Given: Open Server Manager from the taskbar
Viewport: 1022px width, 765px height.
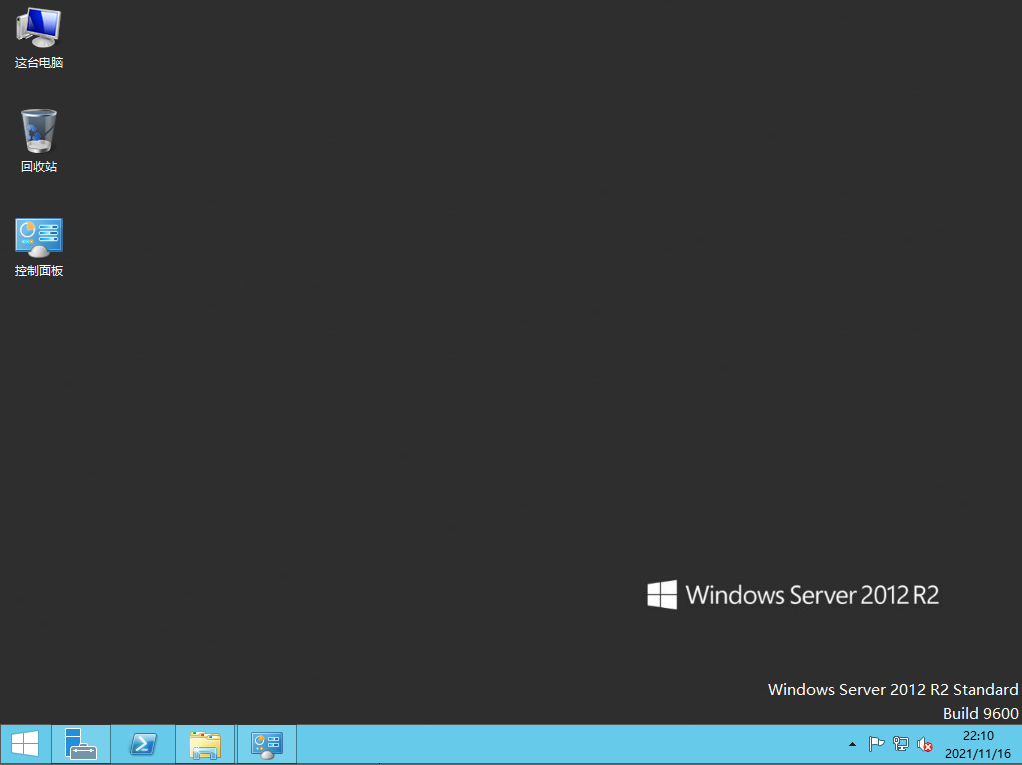Looking at the screenshot, I should (80, 744).
